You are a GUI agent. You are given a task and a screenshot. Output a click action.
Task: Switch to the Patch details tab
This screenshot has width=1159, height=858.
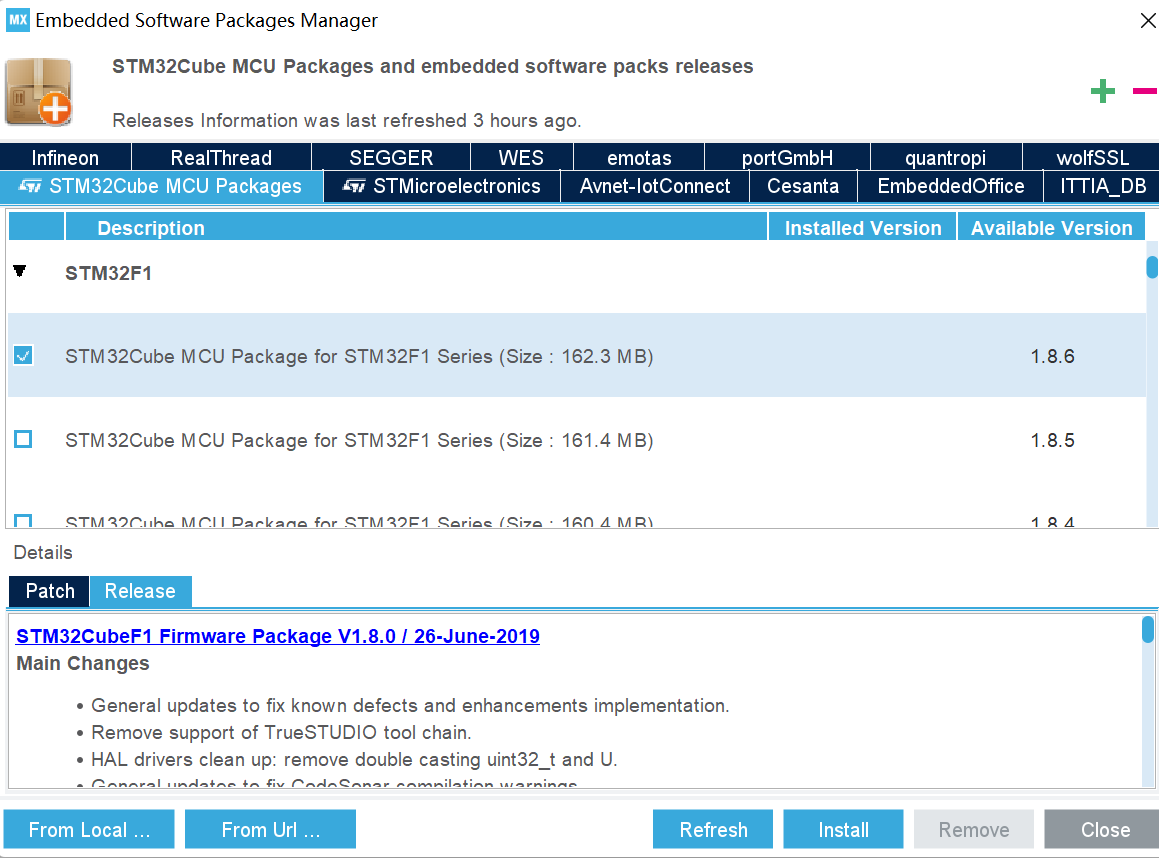pos(50,591)
